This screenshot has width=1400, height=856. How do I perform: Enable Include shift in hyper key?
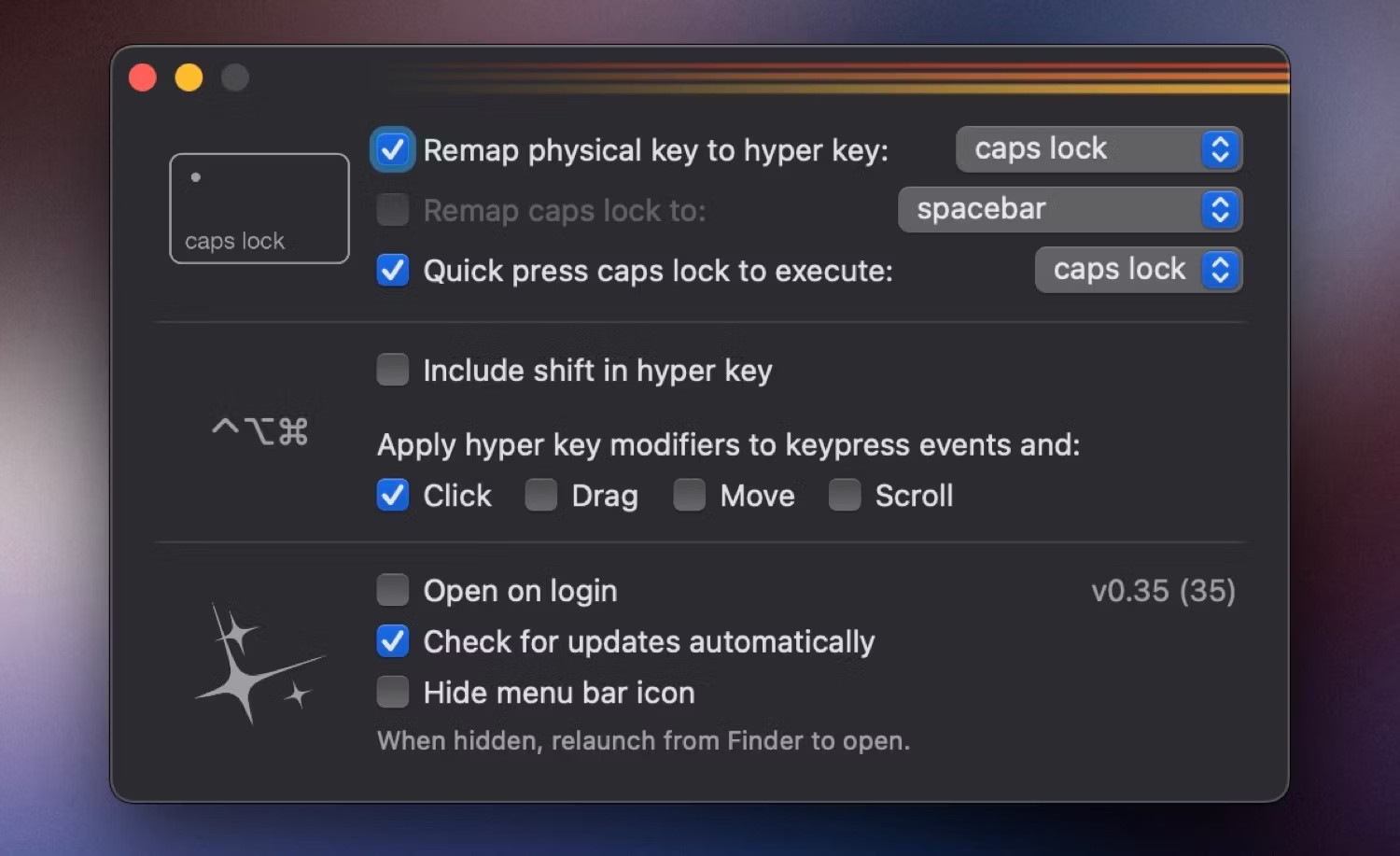[392, 370]
